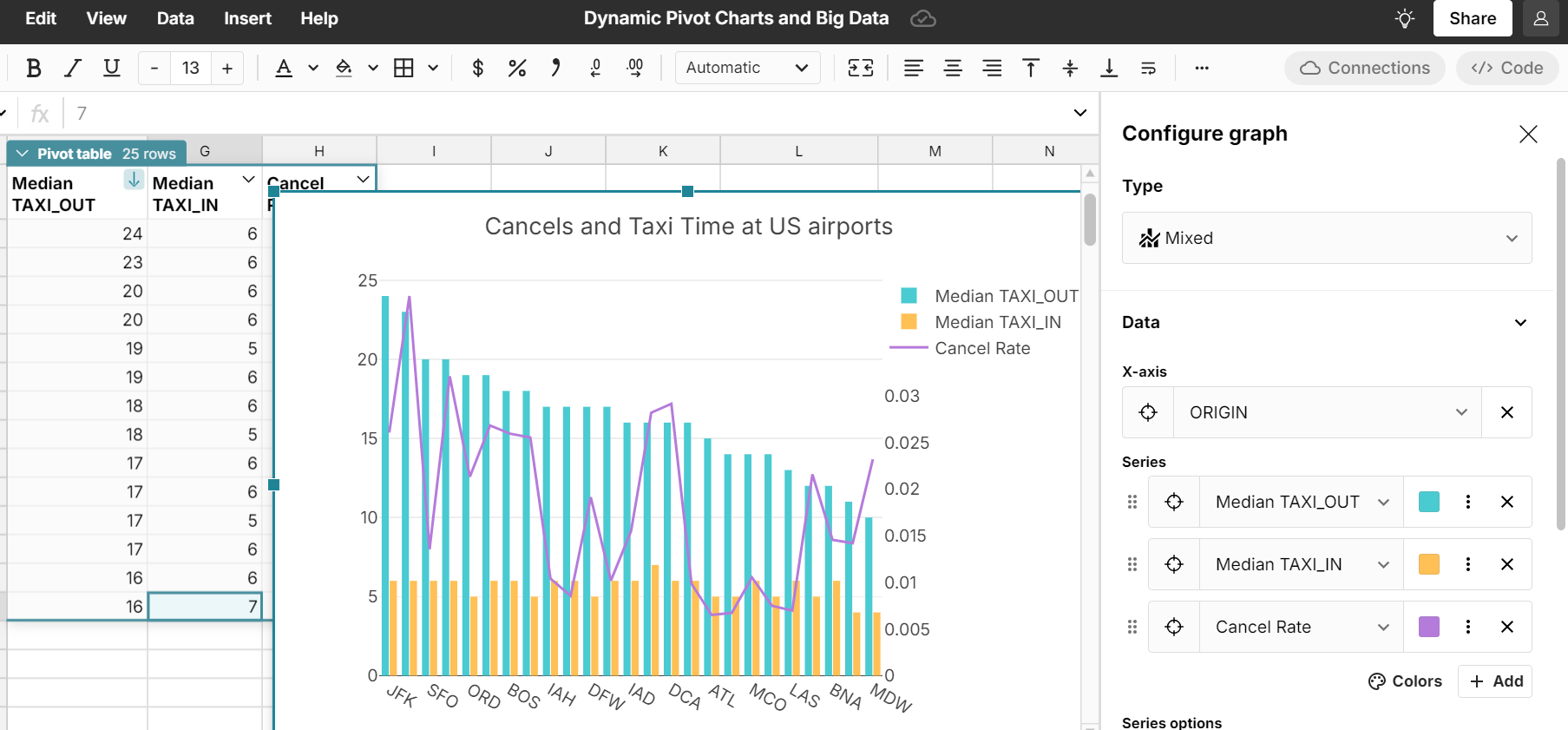The image size is (1568, 730).
Task: Apply percent number format
Action: [x=517, y=68]
